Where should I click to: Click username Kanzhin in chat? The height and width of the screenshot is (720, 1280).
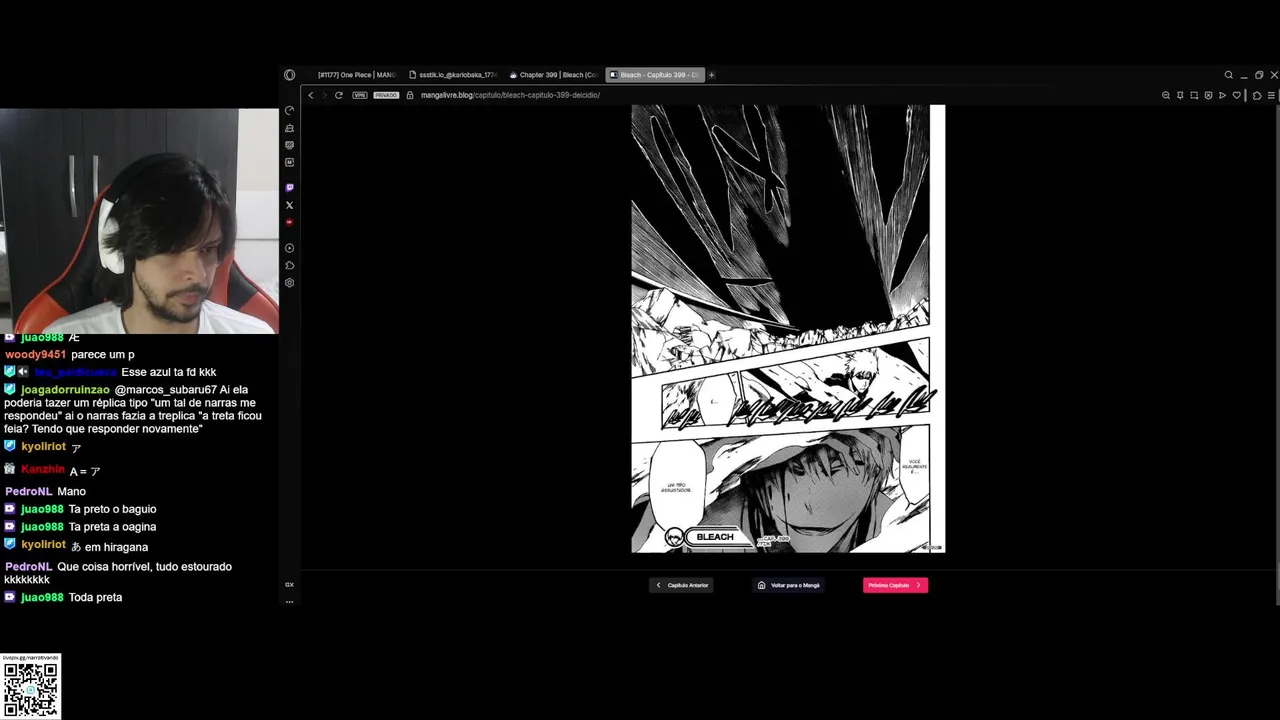click(x=43, y=470)
